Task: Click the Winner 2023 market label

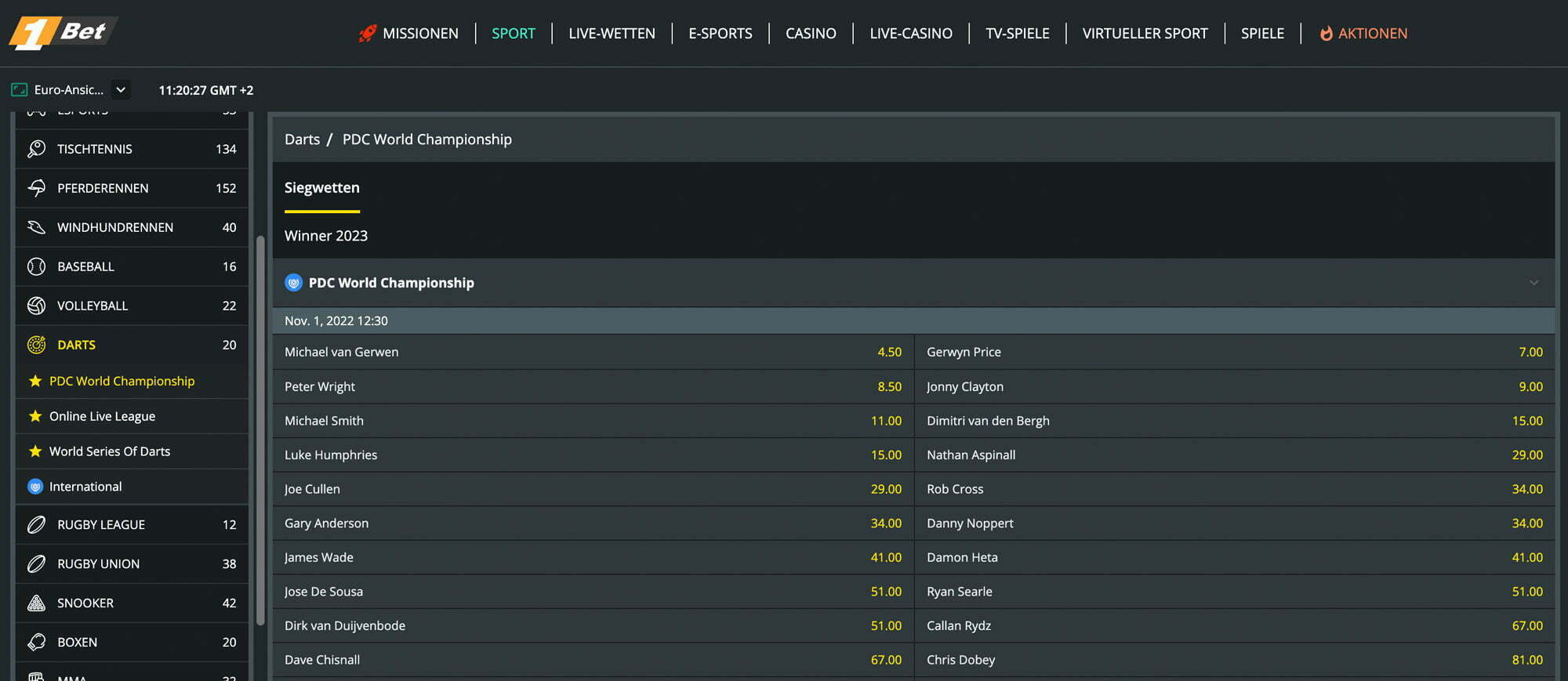Action: 326,236
